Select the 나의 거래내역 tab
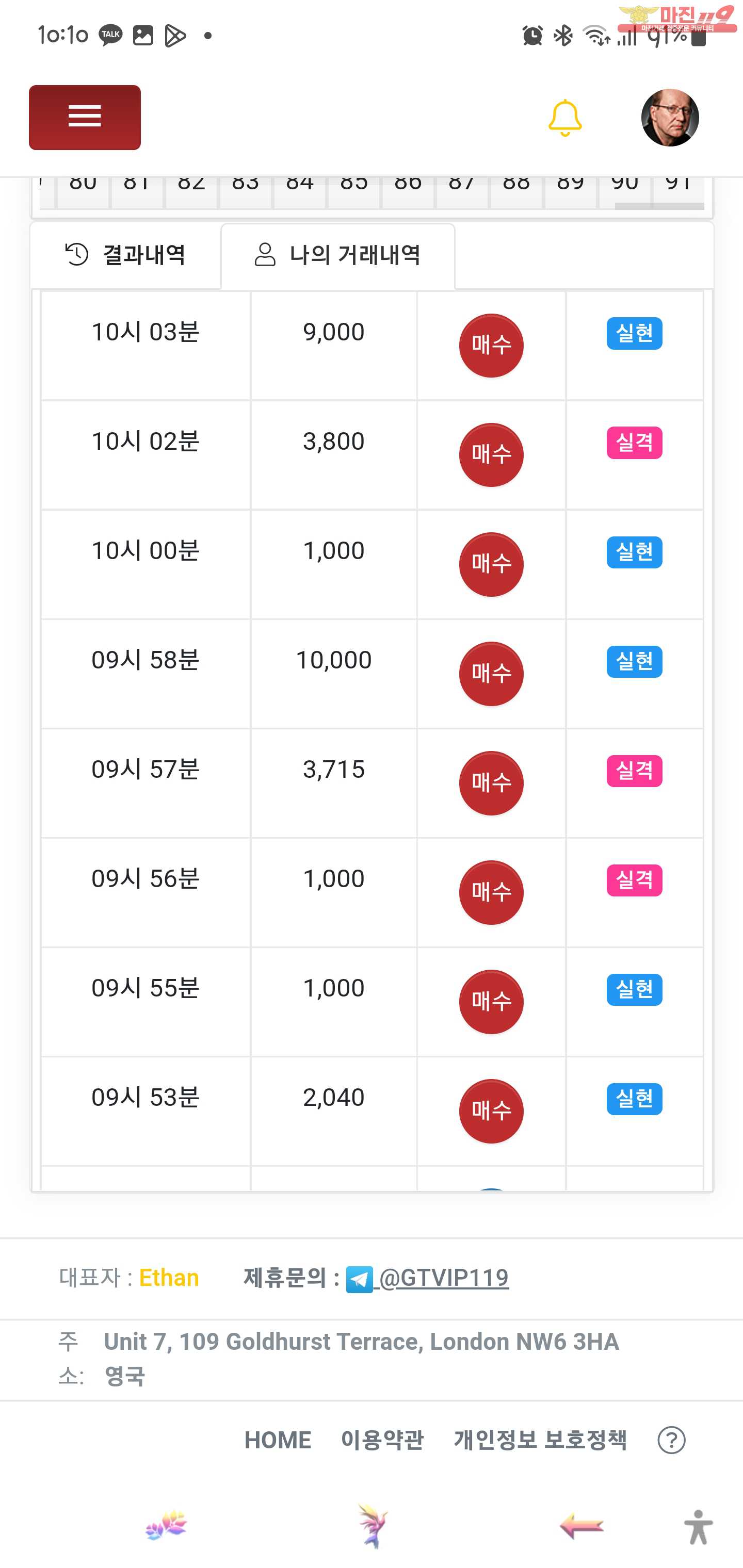Screen dimensions: 743x1568 point(338,254)
